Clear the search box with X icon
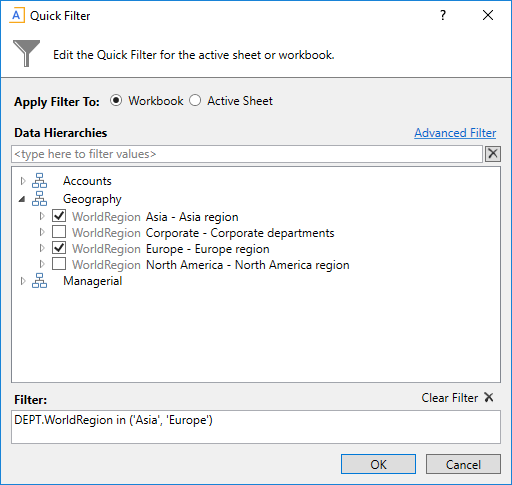Image resolution: width=512 pixels, height=485 pixels. tap(493, 154)
